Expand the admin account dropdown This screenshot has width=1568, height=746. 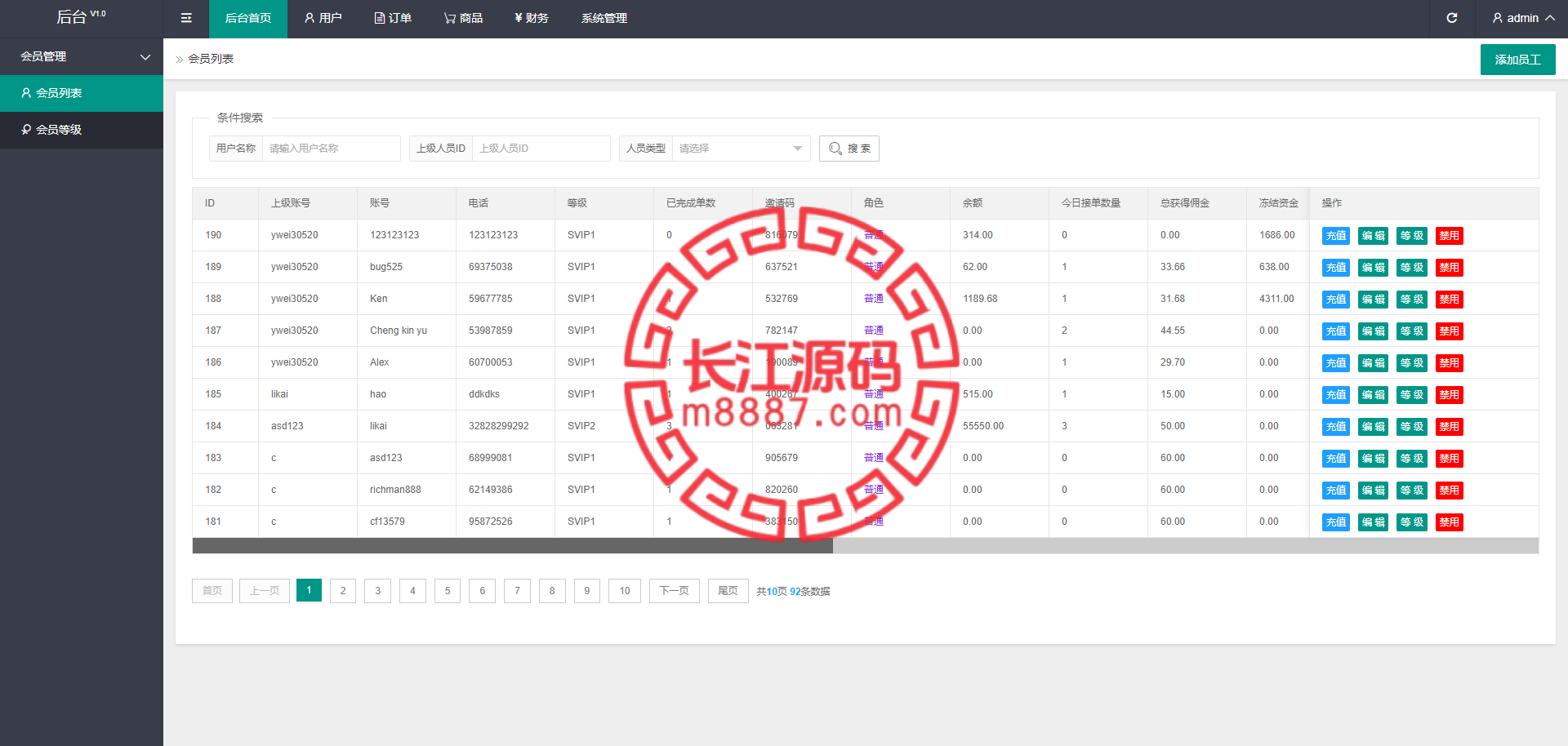[x=1522, y=18]
